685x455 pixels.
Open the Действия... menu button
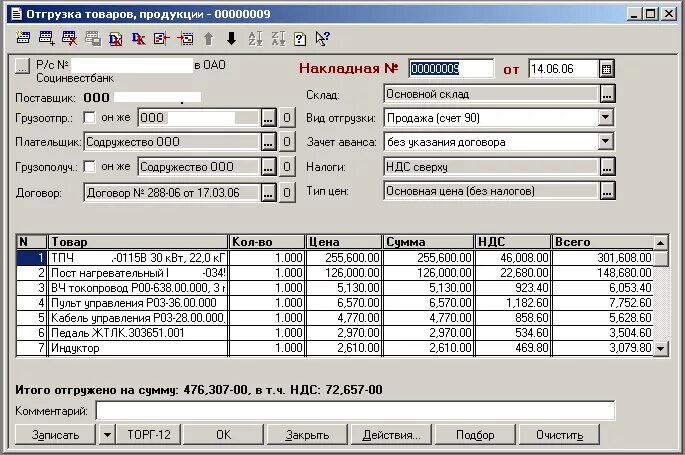point(391,435)
